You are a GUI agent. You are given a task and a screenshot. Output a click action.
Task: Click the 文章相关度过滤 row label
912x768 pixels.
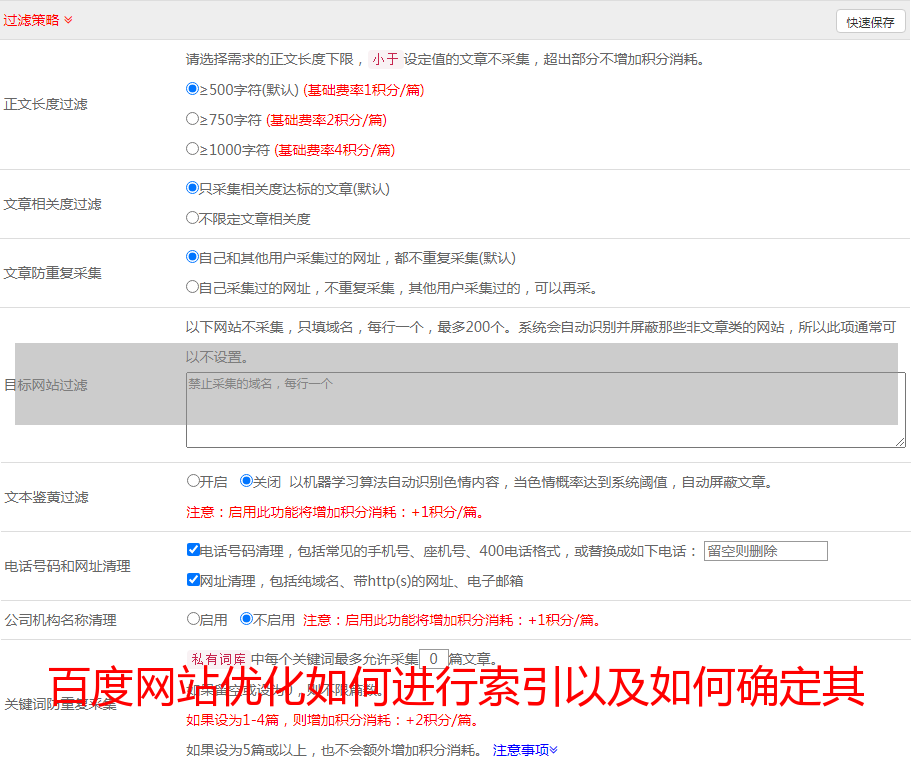[52, 204]
